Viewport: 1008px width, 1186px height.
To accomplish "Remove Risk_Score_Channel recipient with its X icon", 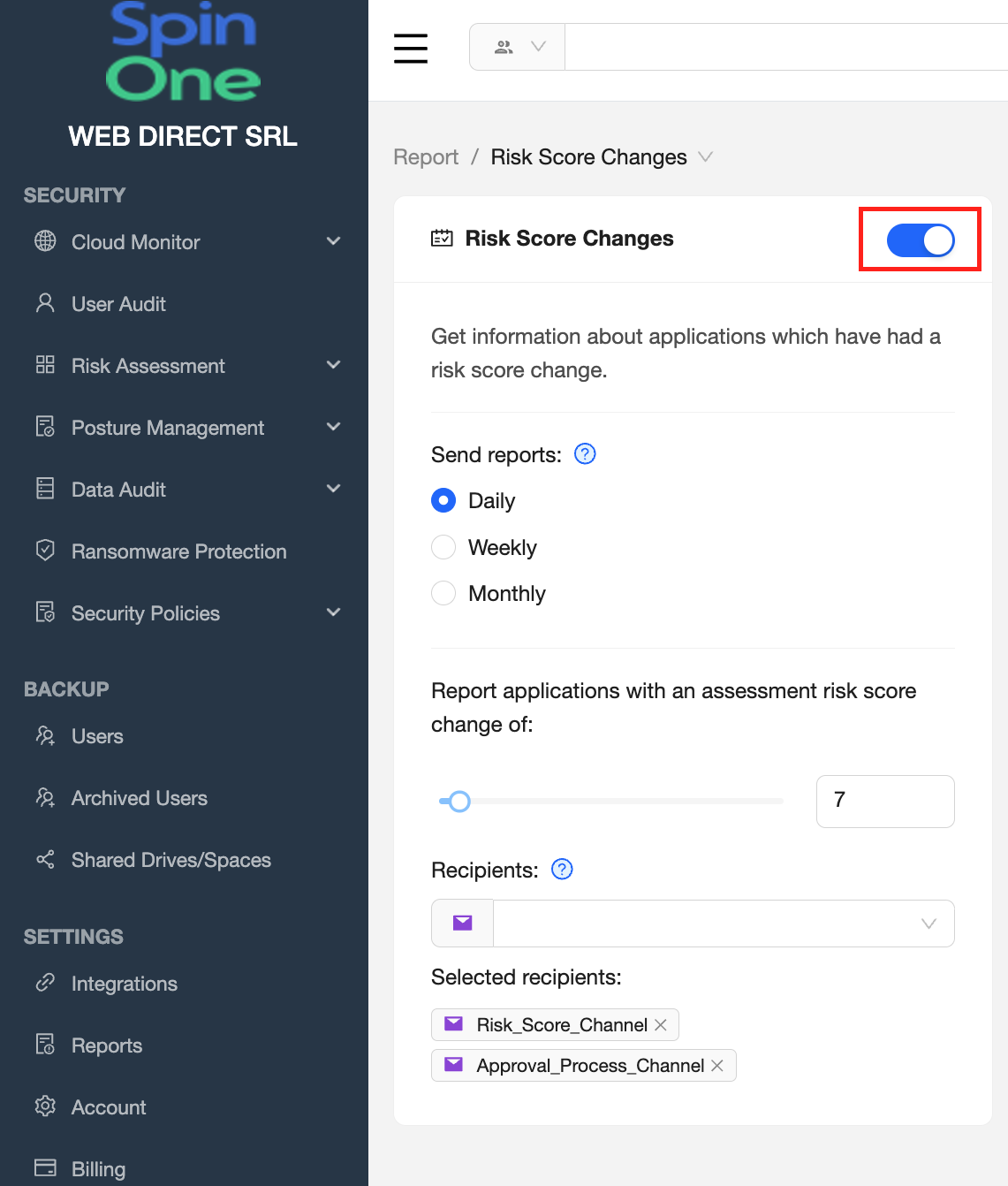I will coord(661,1025).
